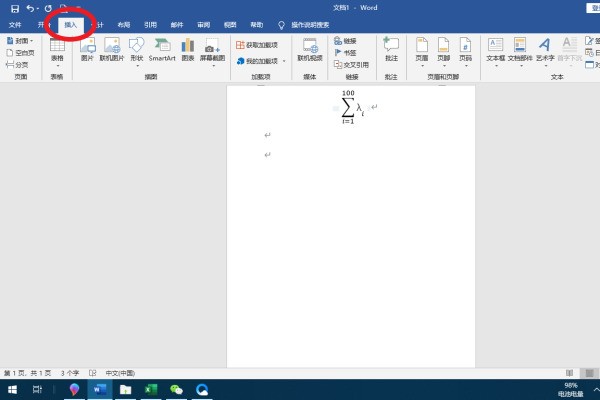Open Excel from the Windows taskbar
Screen dimensions: 600x400
click(x=152, y=389)
